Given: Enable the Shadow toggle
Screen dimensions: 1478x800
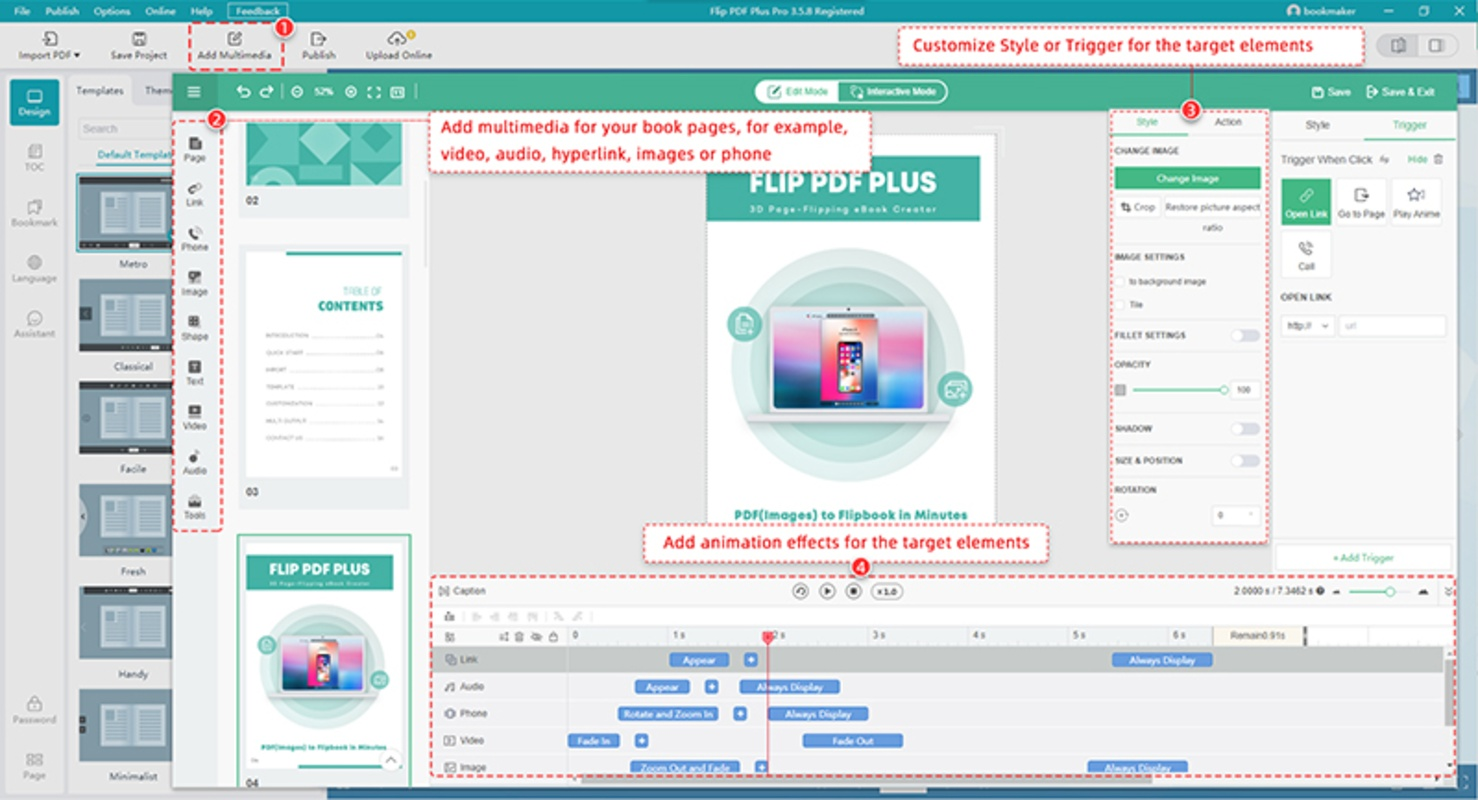Looking at the screenshot, I should coord(1244,429).
